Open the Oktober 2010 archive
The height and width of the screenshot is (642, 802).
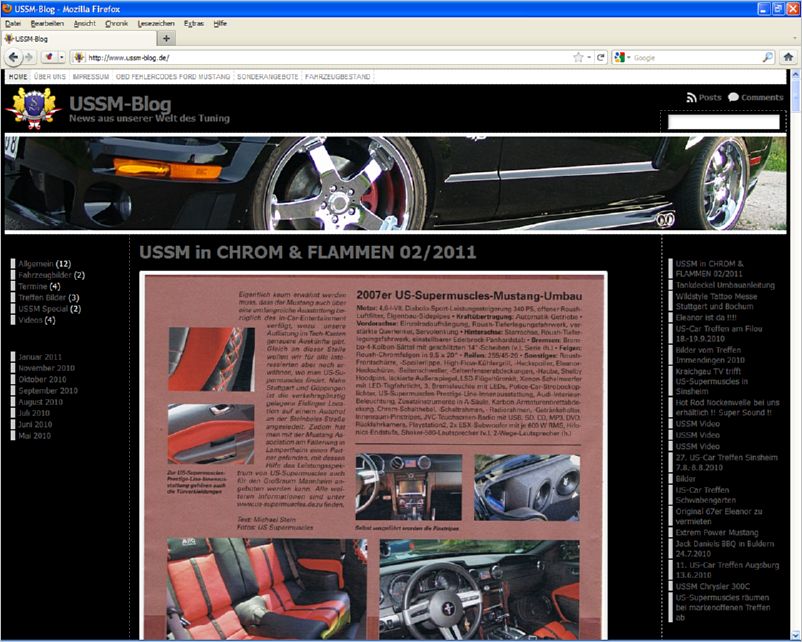42,380
